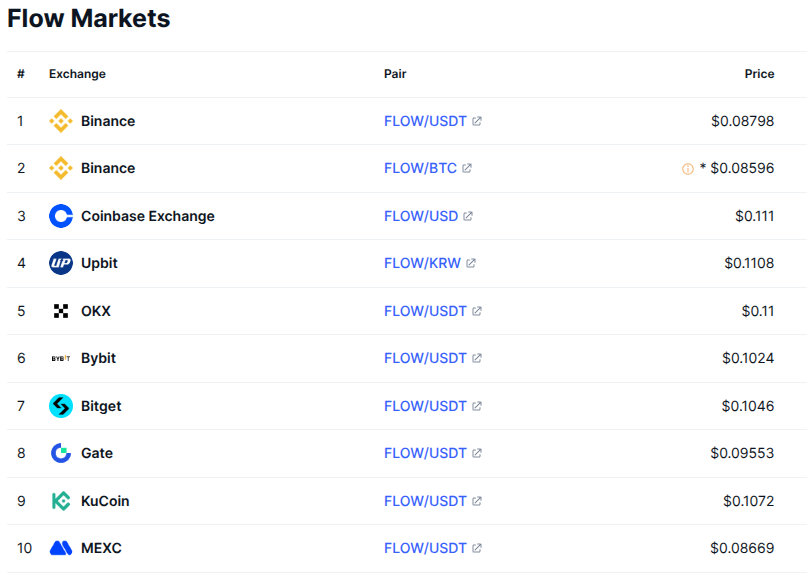
Task: Click the Bybit logo icon
Action: coord(61,358)
